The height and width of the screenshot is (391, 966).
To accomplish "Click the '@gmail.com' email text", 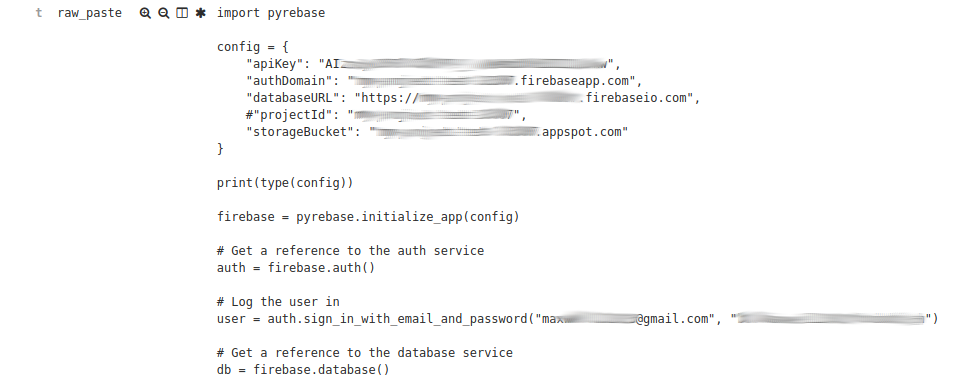I will tap(672, 319).
